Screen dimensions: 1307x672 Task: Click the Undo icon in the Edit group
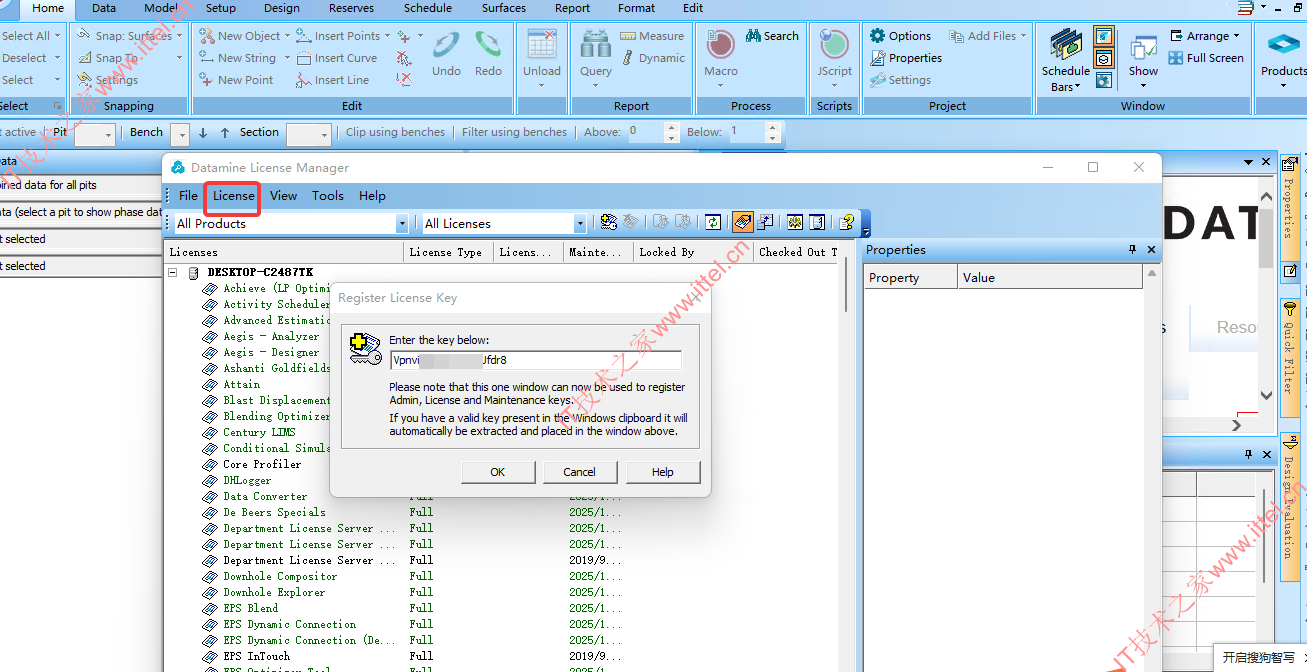click(x=446, y=46)
